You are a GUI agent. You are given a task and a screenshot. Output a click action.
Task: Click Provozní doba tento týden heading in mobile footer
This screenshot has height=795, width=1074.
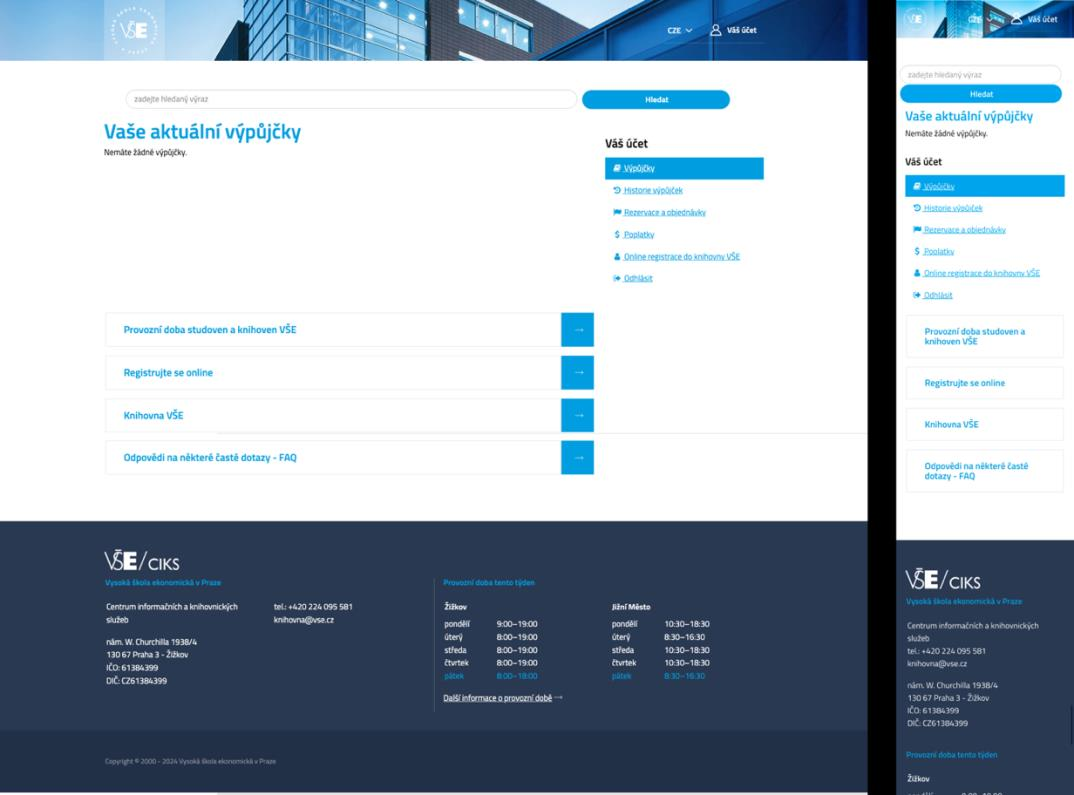coord(951,755)
